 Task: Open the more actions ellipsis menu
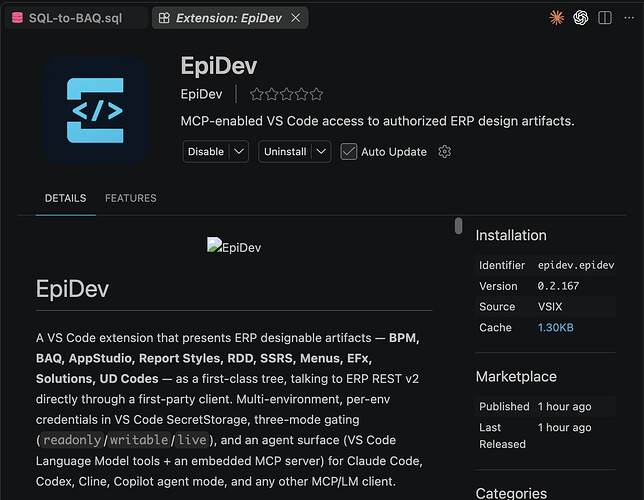[629, 18]
